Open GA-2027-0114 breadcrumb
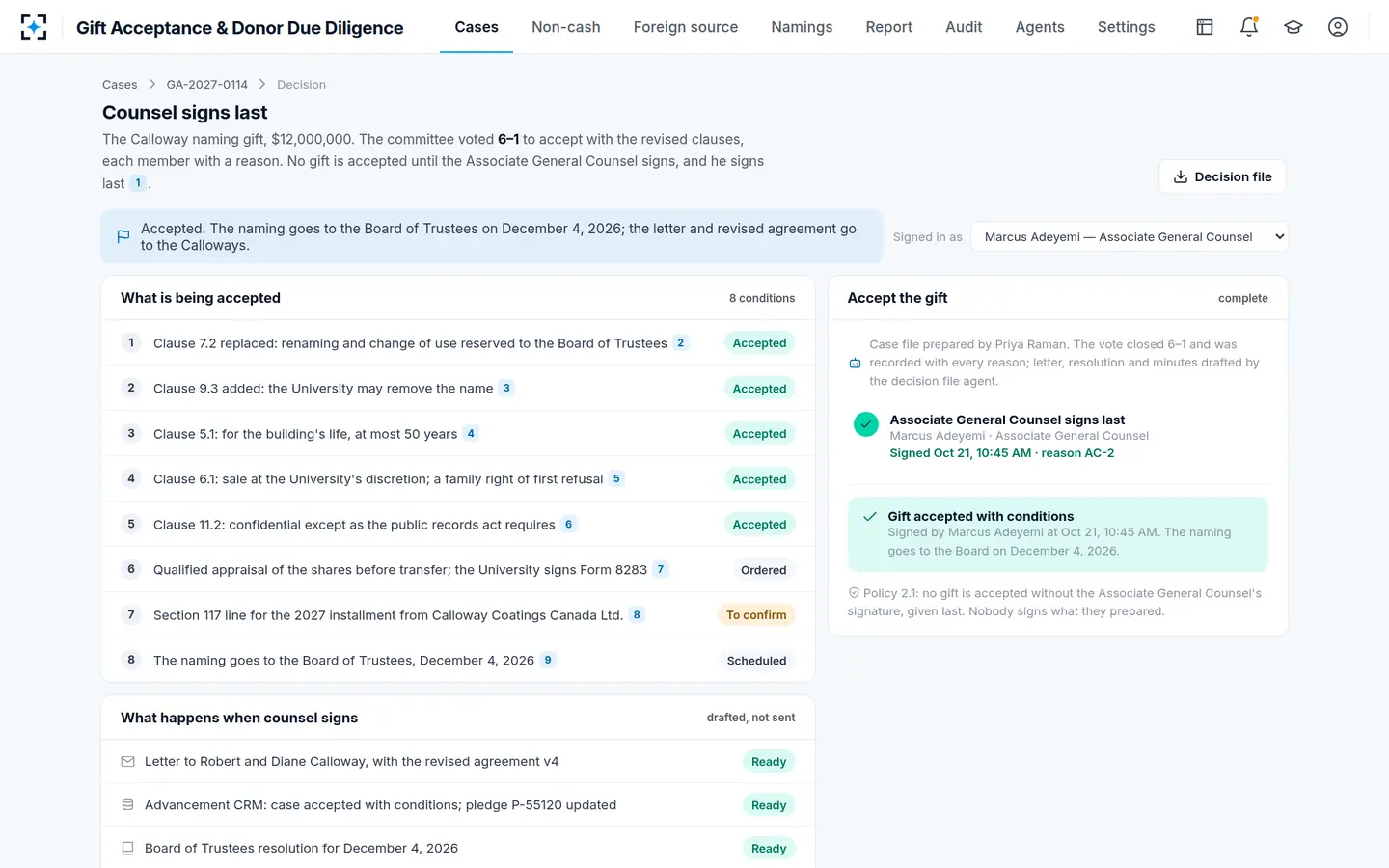1389x868 pixels. [207, 85]
